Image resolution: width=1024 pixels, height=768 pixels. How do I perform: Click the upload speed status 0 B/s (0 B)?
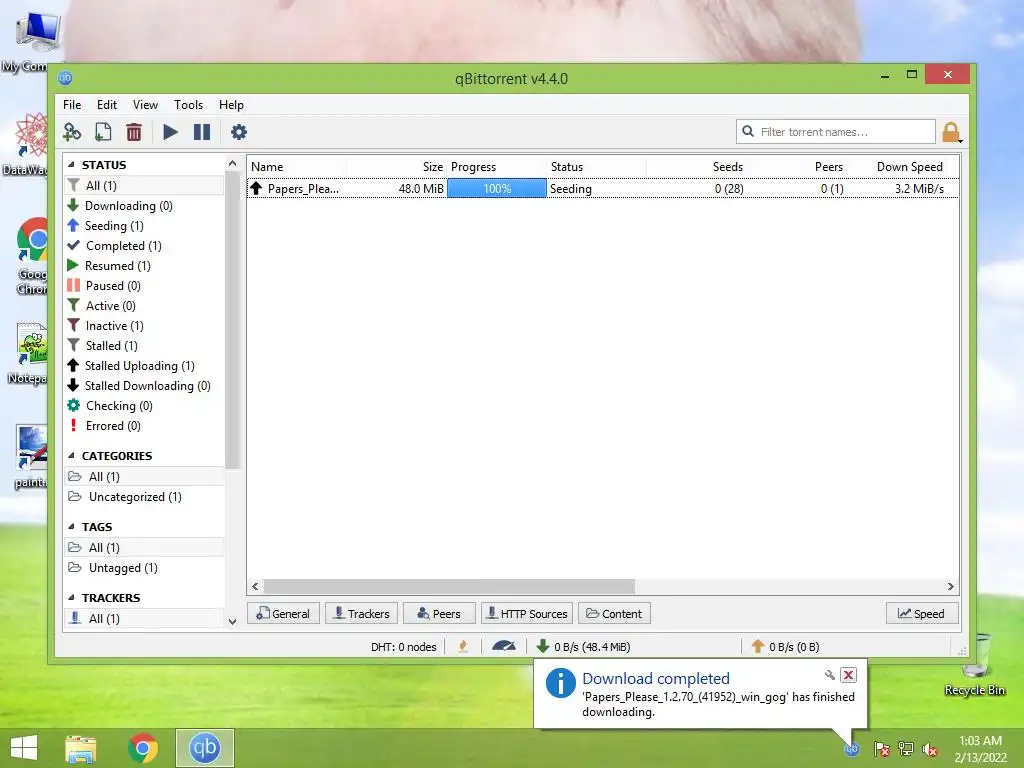pyautogui.click(x=786, y=647)
